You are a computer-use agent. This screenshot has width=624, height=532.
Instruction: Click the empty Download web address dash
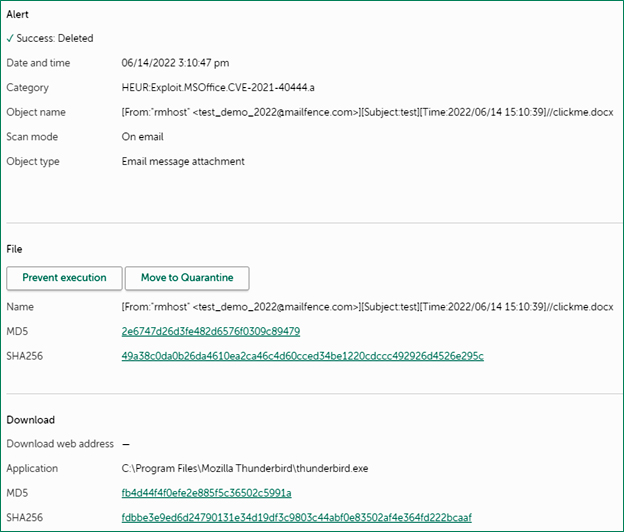tap(125, 444)
